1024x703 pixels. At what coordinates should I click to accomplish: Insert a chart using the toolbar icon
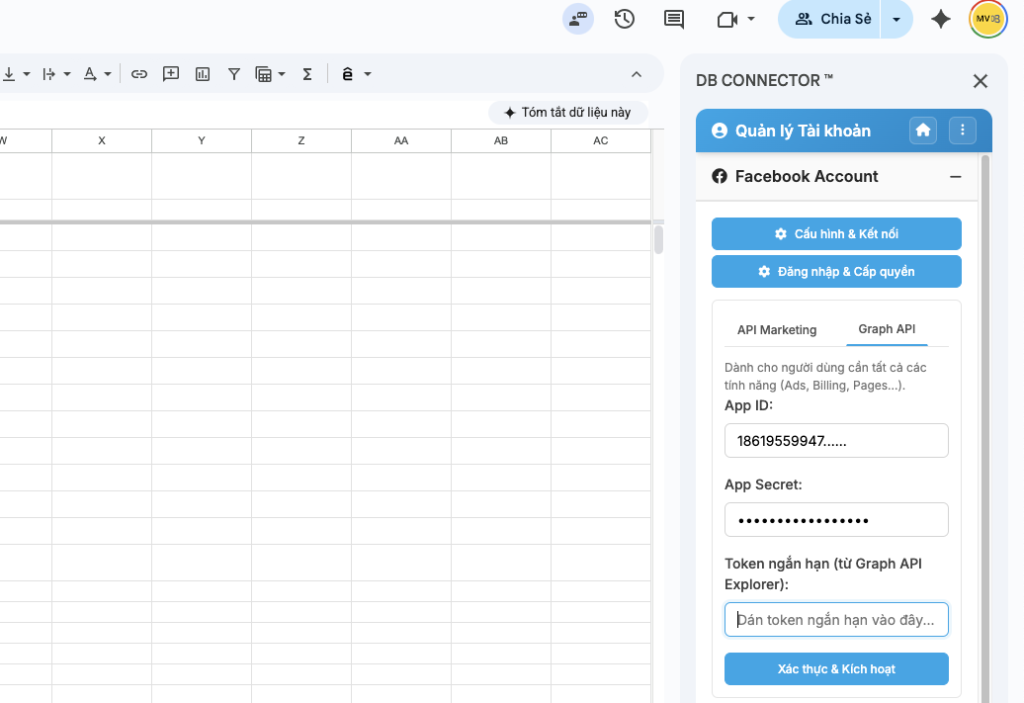(x=203, y=74)
